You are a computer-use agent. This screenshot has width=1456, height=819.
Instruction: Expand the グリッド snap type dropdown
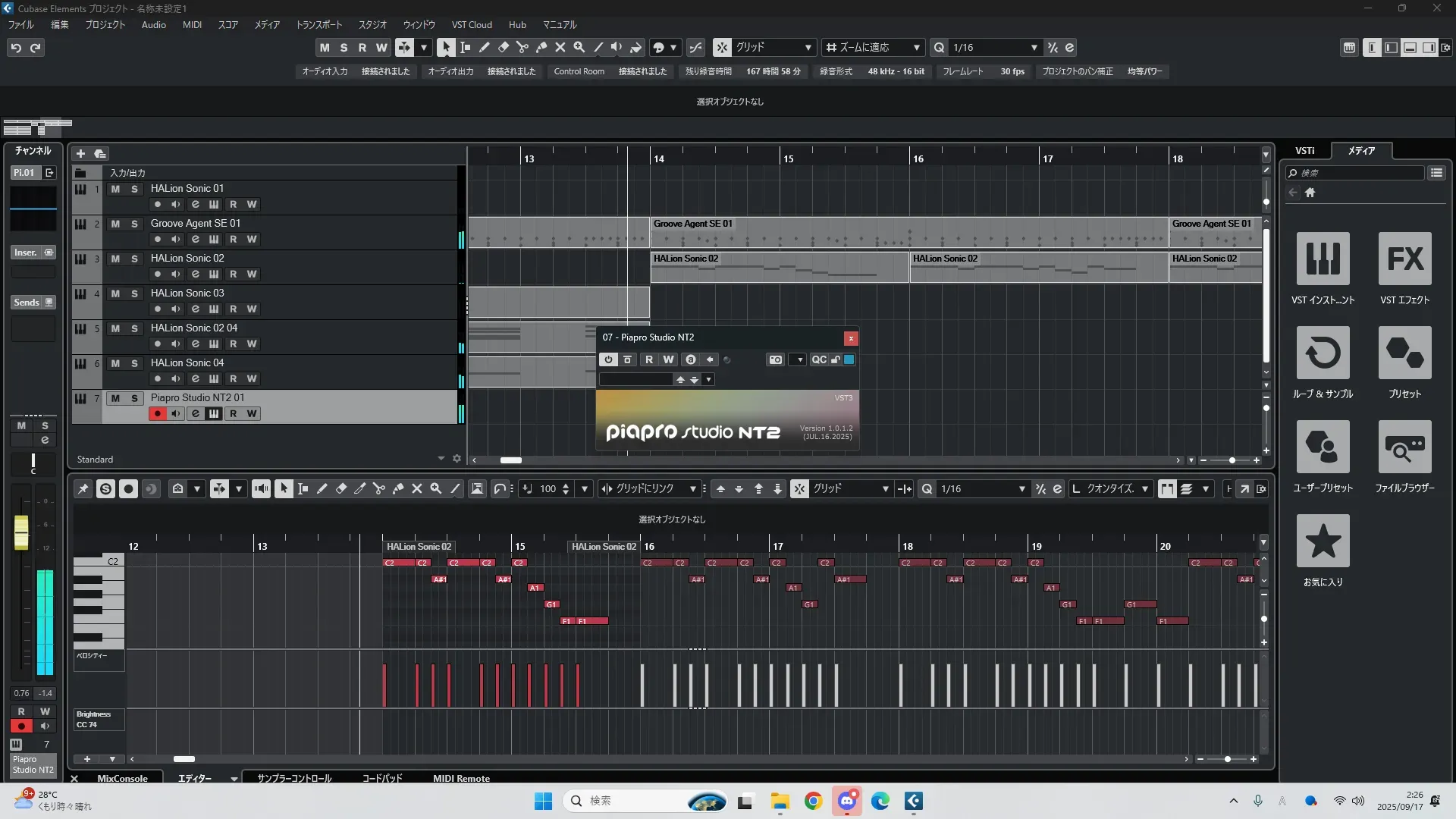(x=808, y=48)
